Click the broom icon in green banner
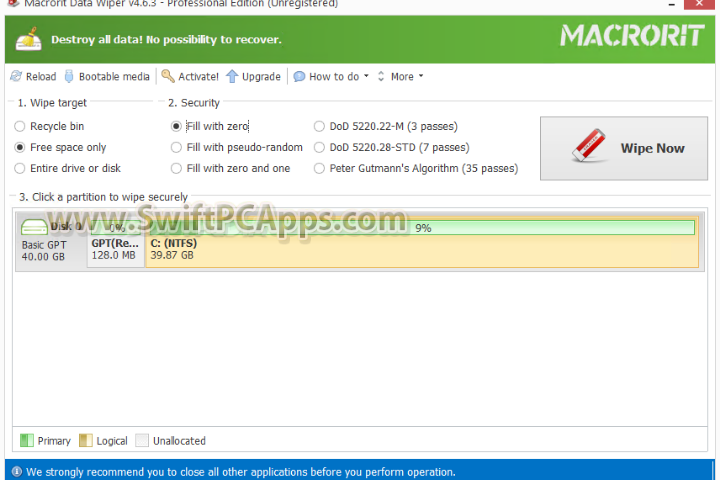The width and height of the screenshot is (720, 480). pos(28,39)
